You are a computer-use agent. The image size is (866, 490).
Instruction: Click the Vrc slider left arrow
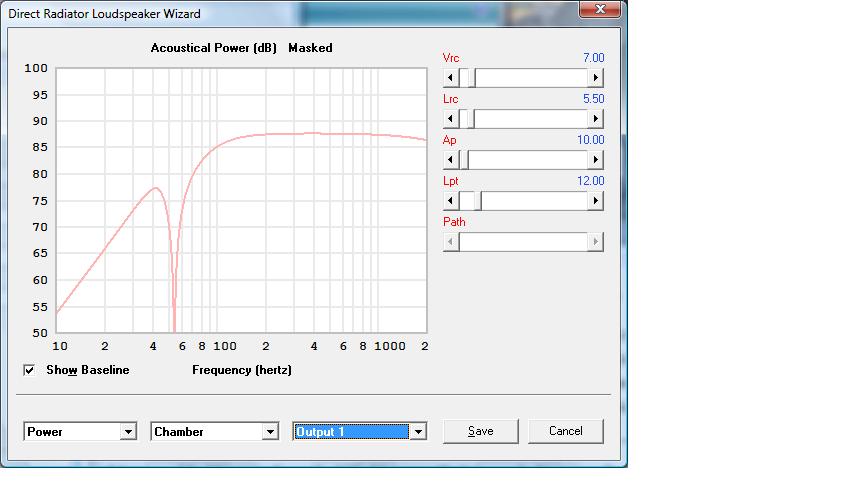coord(451,78)
